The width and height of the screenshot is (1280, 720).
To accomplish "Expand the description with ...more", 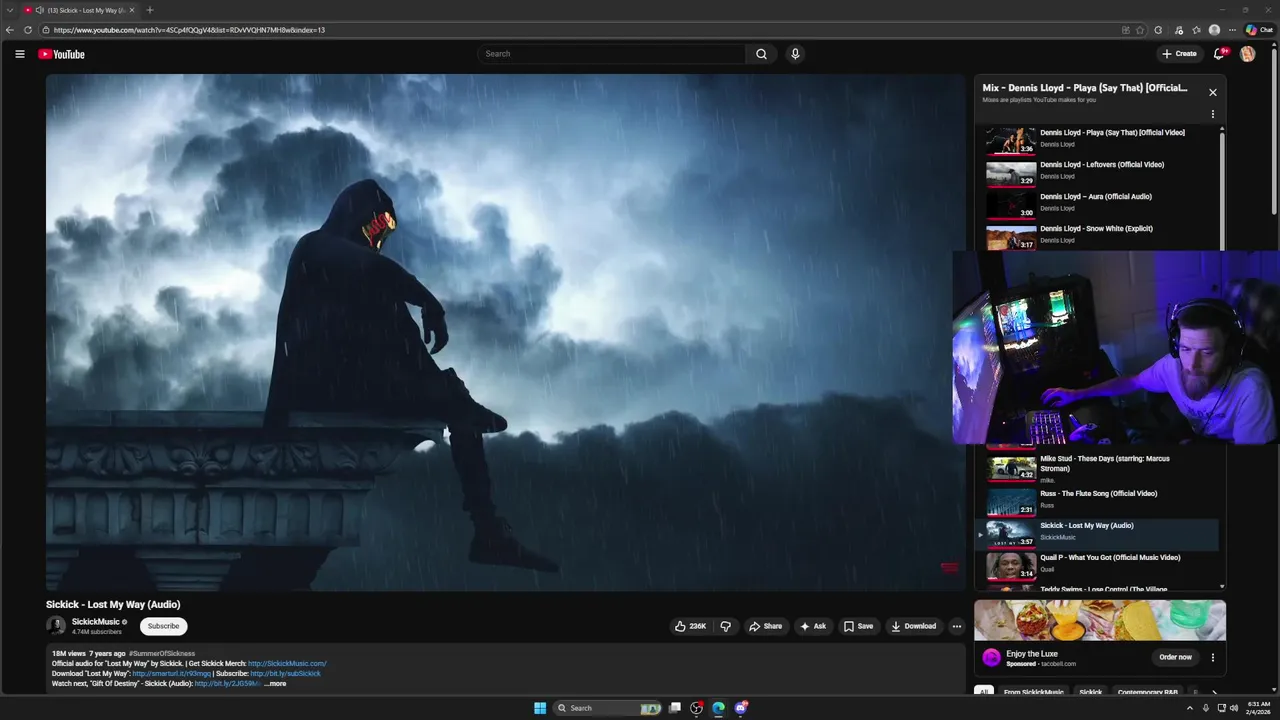I will click(x=275, y=684).
